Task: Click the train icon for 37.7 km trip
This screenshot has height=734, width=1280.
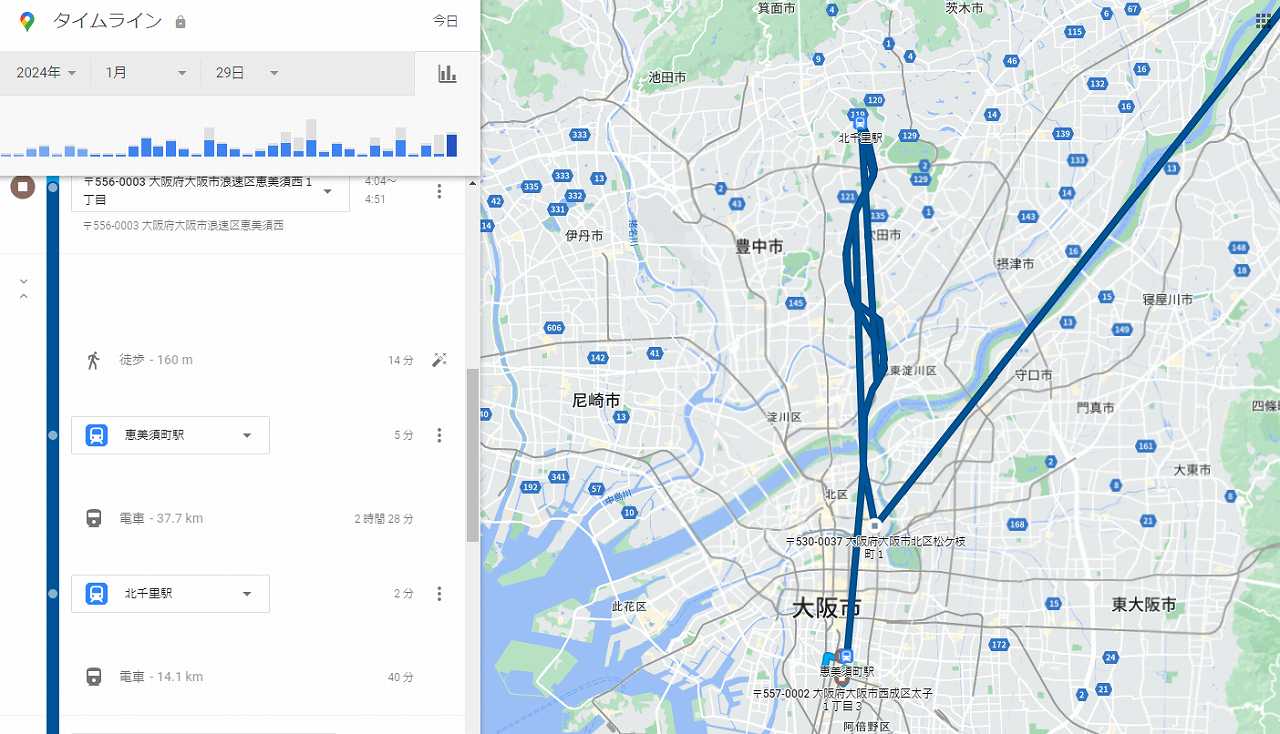Action: point(93,518)
